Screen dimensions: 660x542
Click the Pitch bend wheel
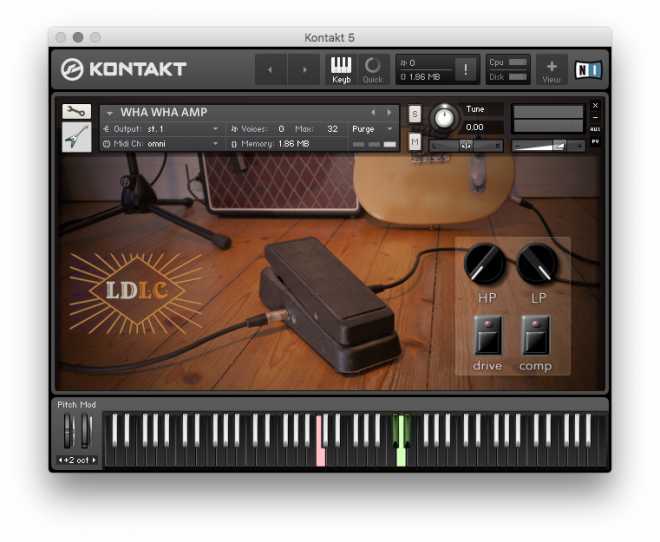tap(68, 431)
